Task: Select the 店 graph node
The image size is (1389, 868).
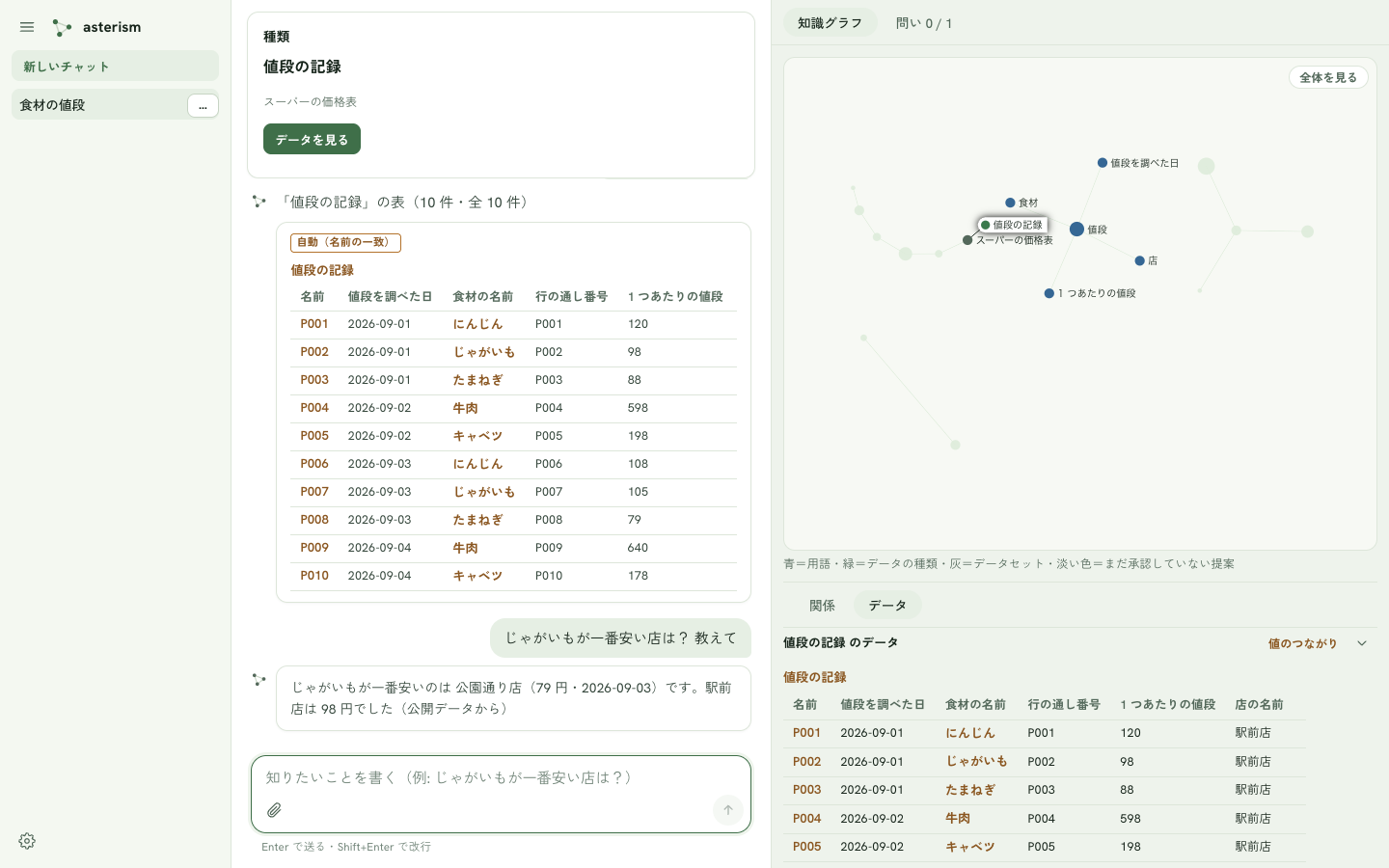Action: 1140,260
